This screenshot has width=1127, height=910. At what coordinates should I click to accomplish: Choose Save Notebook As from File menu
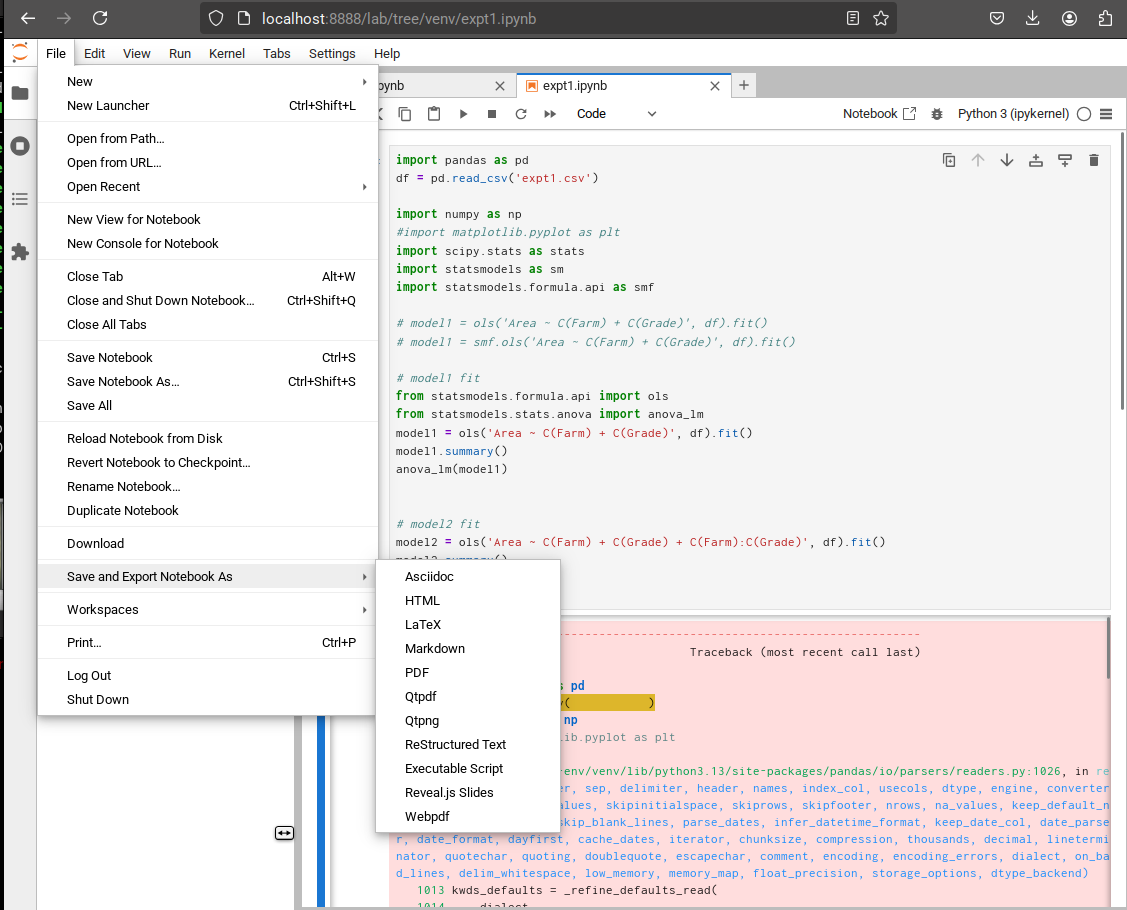207,382
